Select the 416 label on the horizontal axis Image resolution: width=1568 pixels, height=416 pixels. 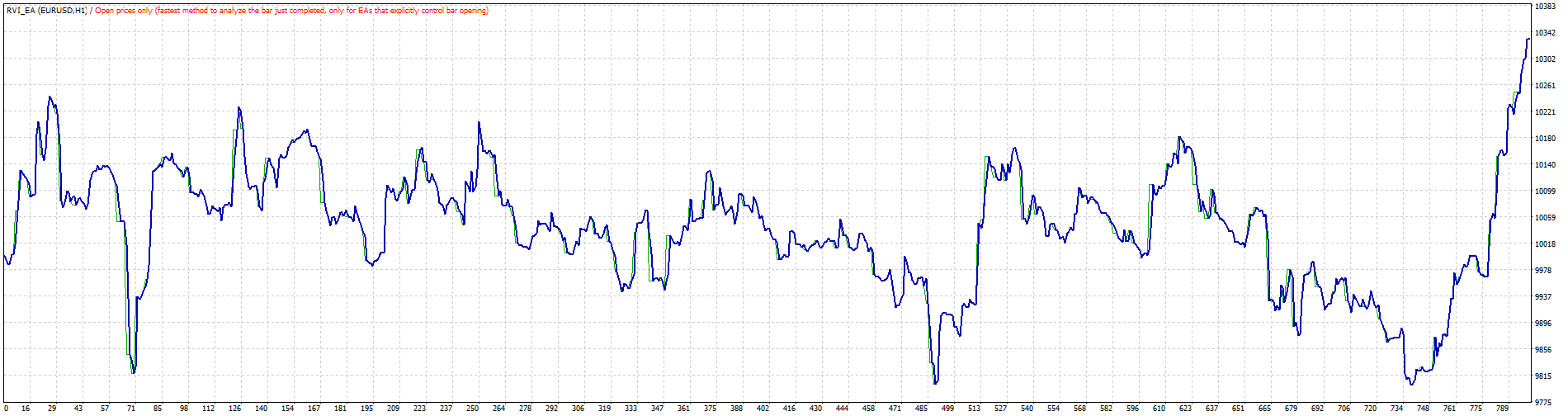(789, 409)
